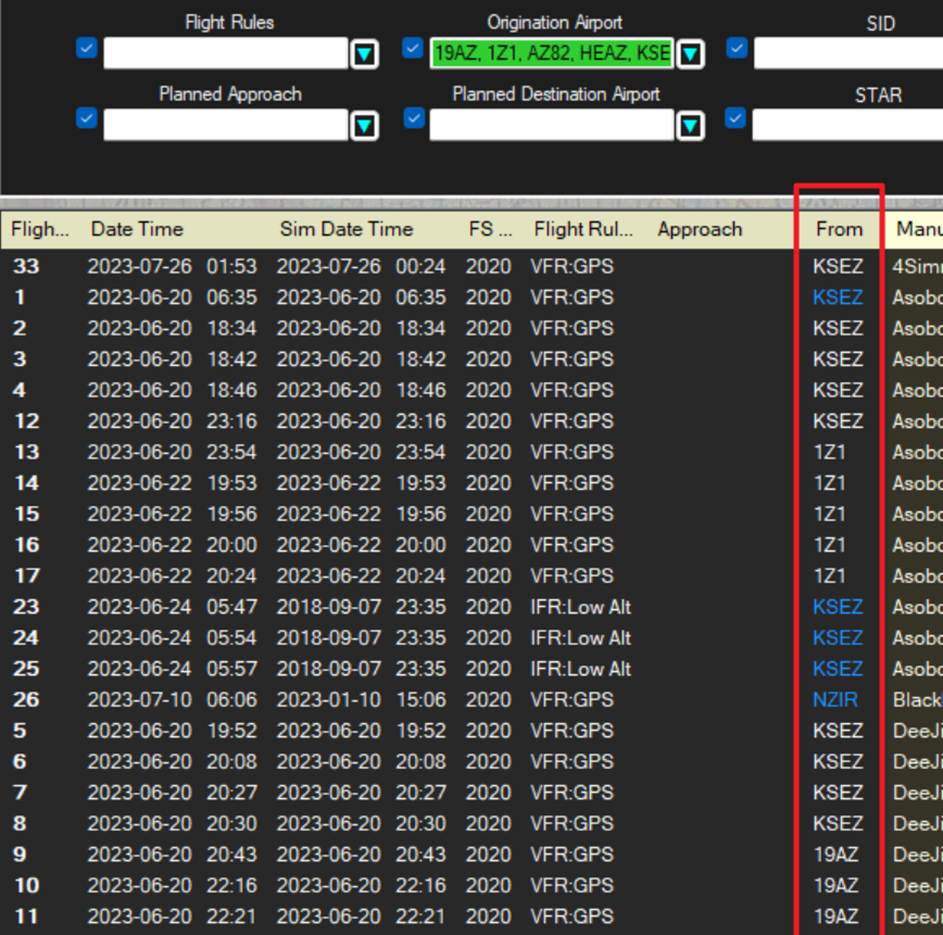This screenshot has width=943, height=935.
Task: Select flight 23 IFR:Low Alt row
Action: pyautogui.click(x=472, y=607)
